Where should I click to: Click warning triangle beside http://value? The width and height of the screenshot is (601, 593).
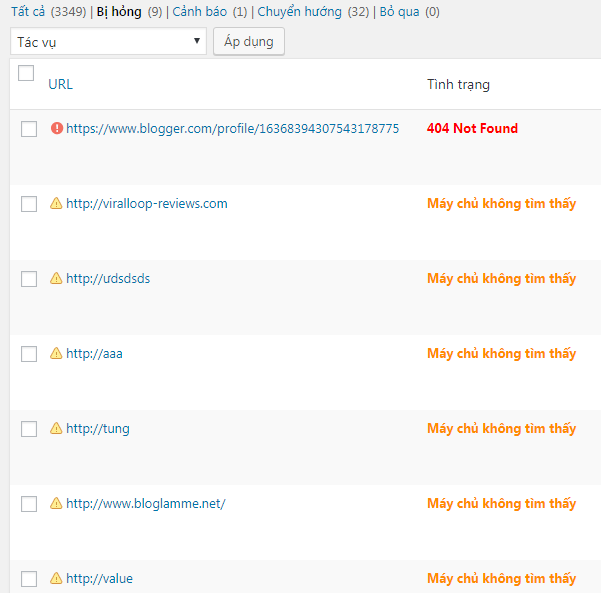click(x=56, y=579)
